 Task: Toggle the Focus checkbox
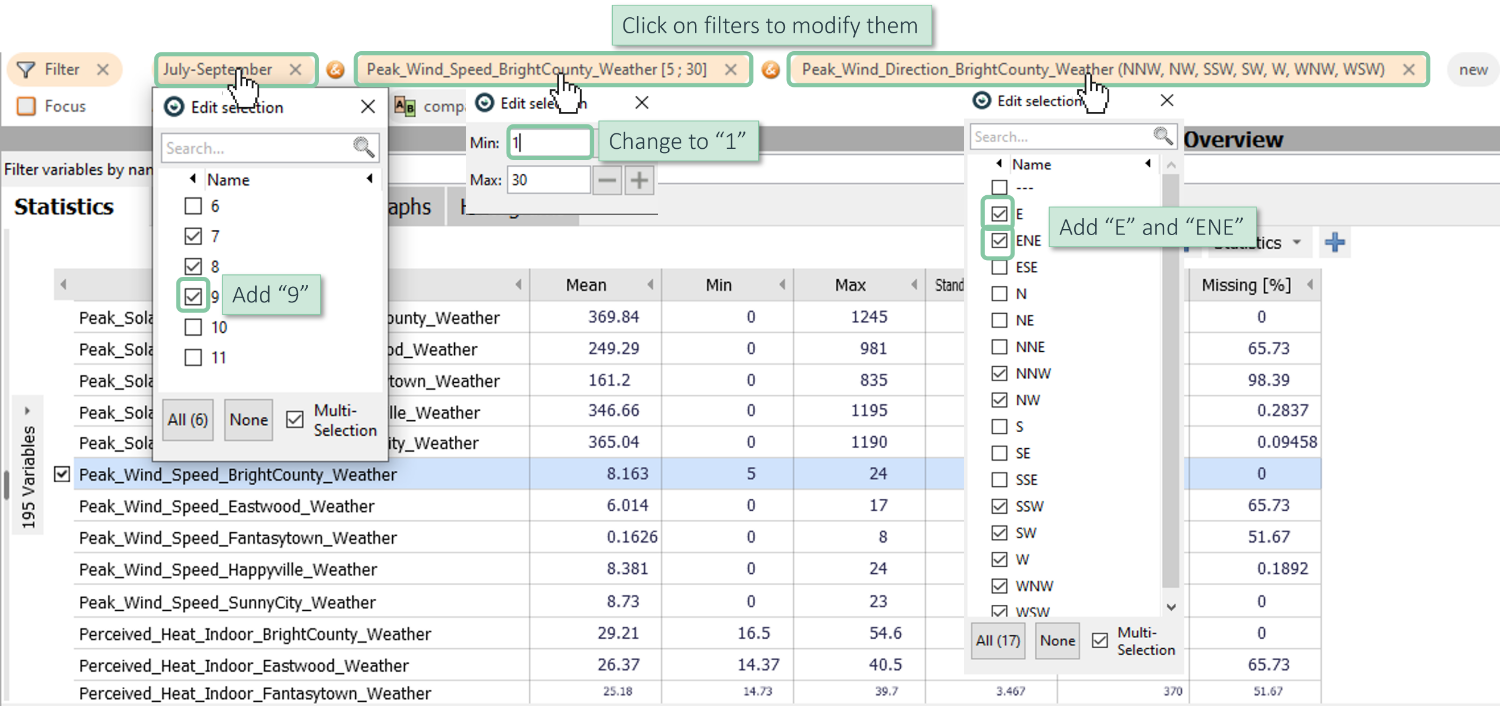(x=27, y=106)
